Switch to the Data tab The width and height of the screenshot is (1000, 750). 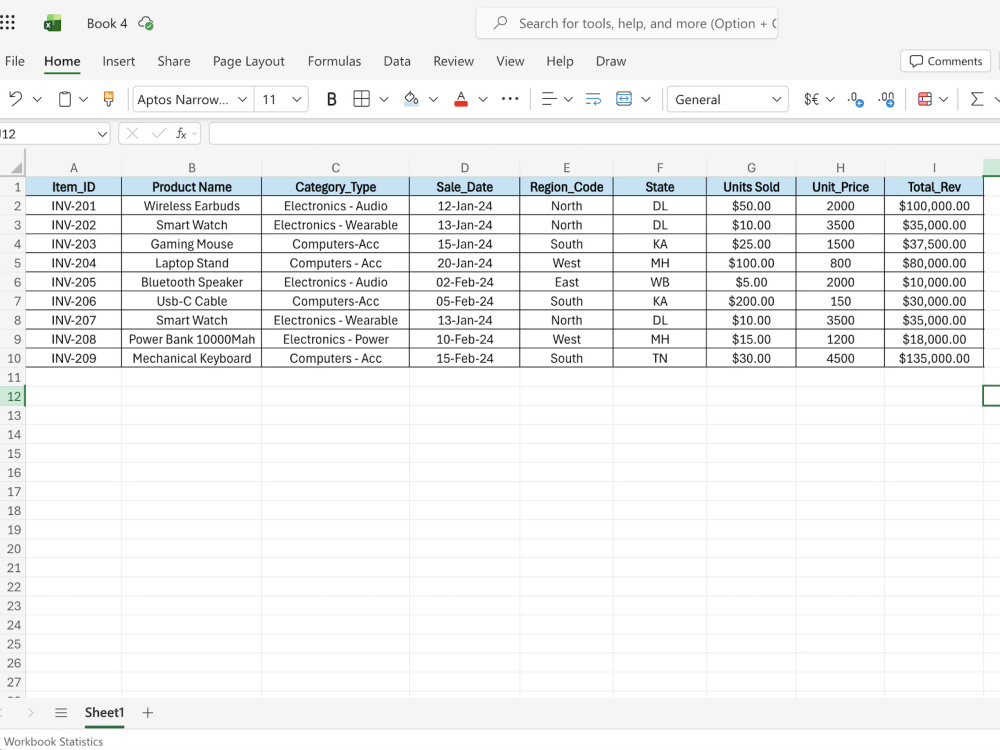[x=397, y=61]
